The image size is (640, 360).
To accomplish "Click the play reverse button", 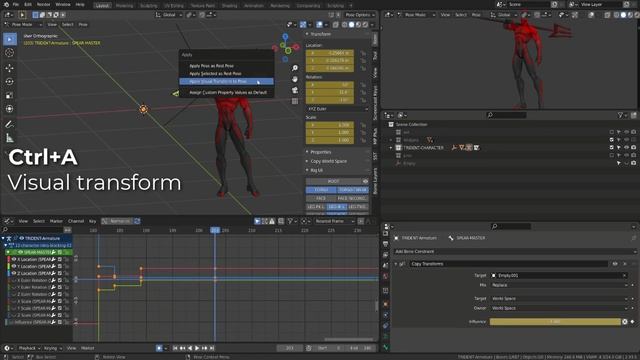I will pyautogui.click(x=190, y=348).
